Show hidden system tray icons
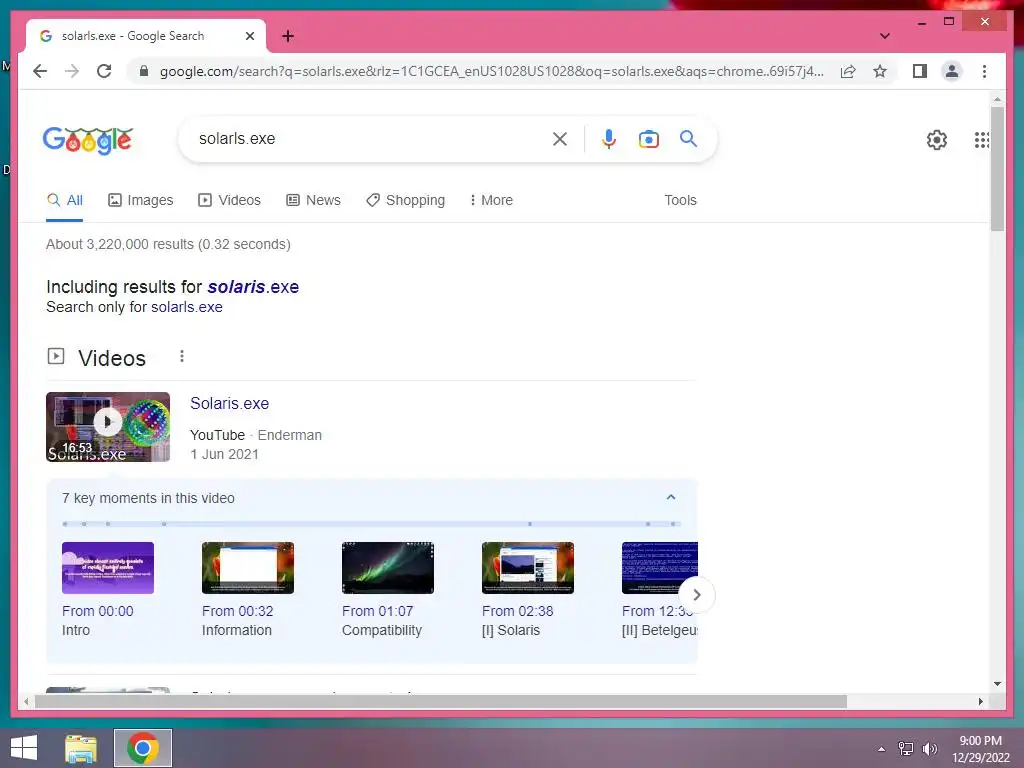Screen dimensions: 1024x768 (882, 749)
